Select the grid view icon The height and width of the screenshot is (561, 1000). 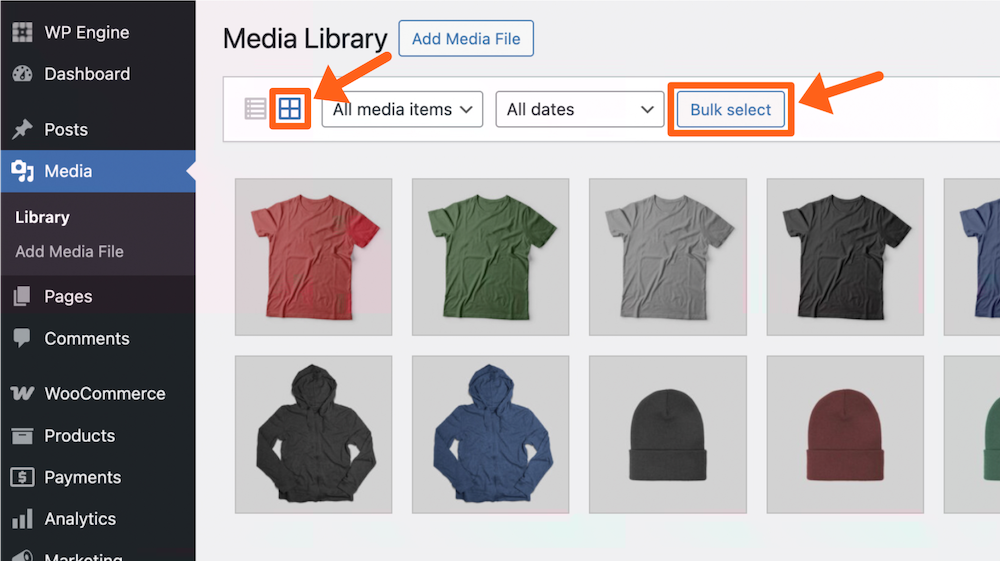tap(290, 109)
